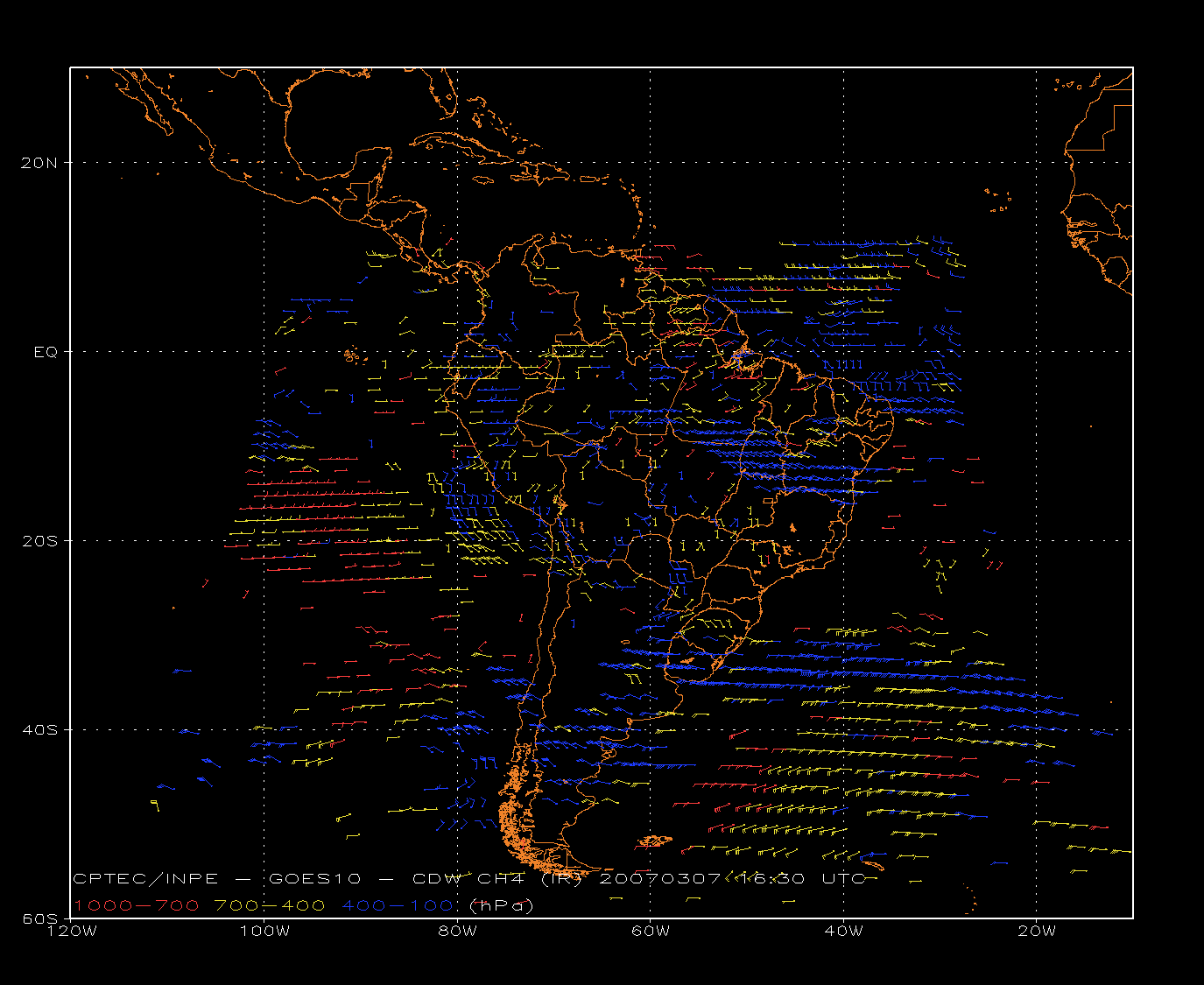Click the 40W longitude label
This screenshot has height=985, width=1204.
click(843, 931)
